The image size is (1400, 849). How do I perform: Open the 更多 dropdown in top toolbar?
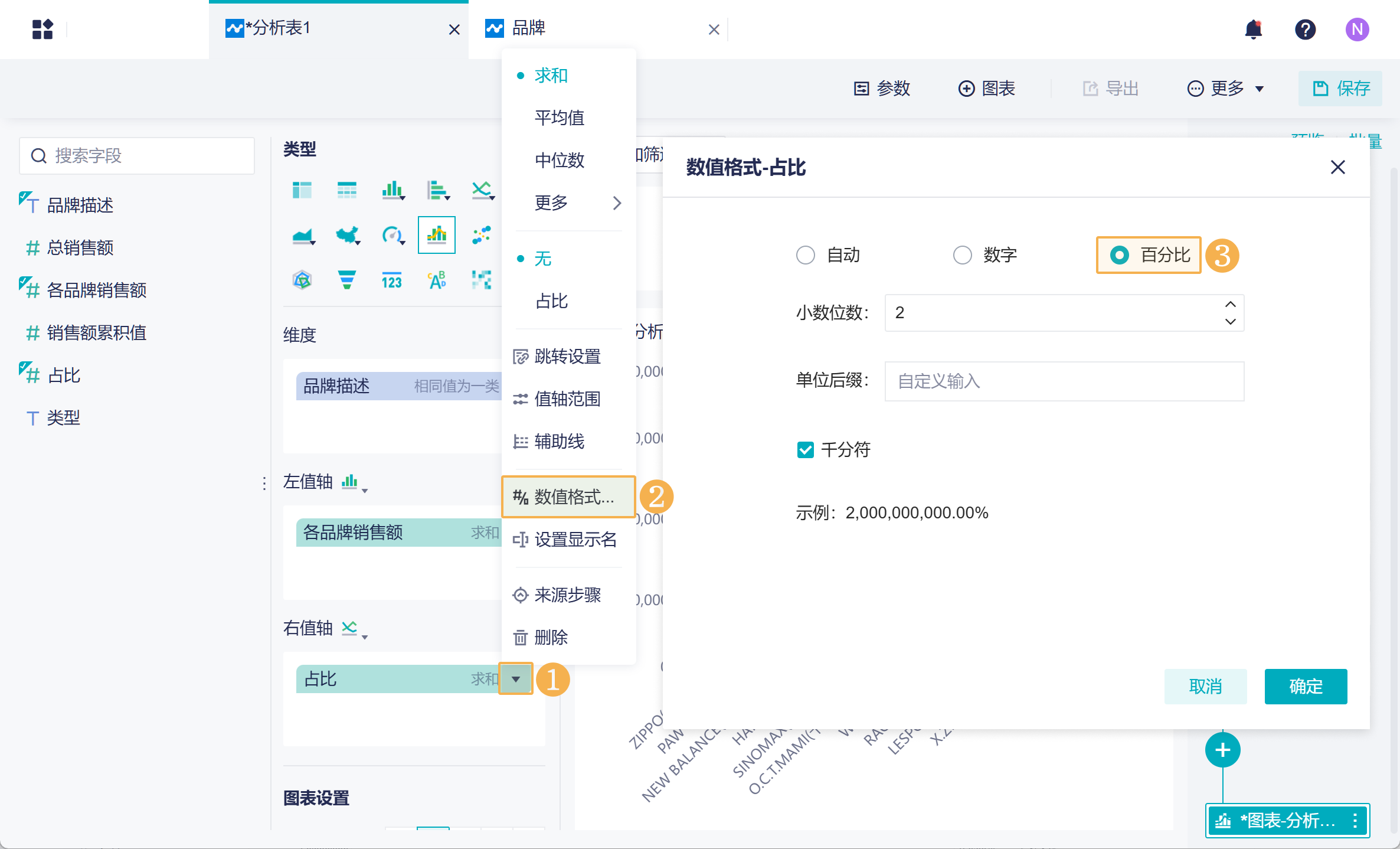tap(1226, 89)
